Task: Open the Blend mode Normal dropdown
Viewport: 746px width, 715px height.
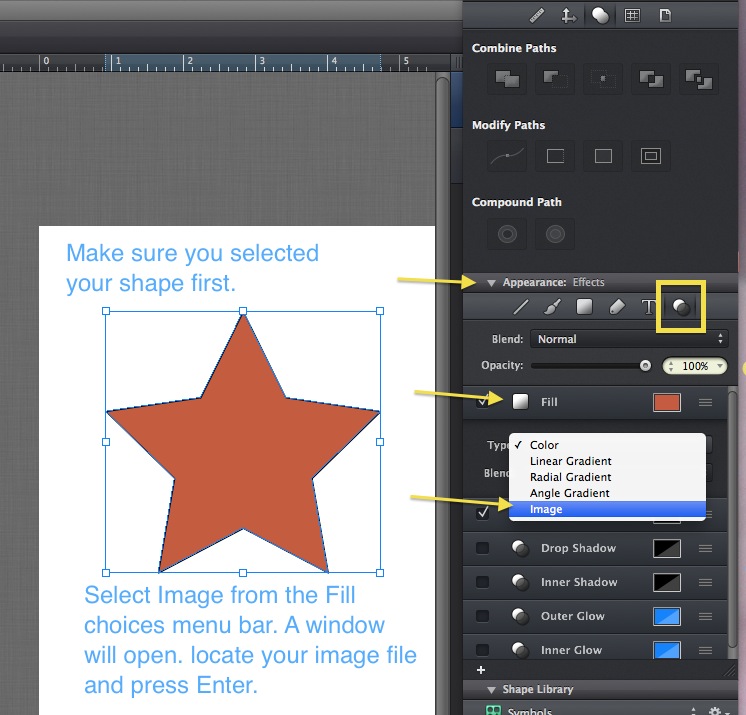Action: pos(628,339)
